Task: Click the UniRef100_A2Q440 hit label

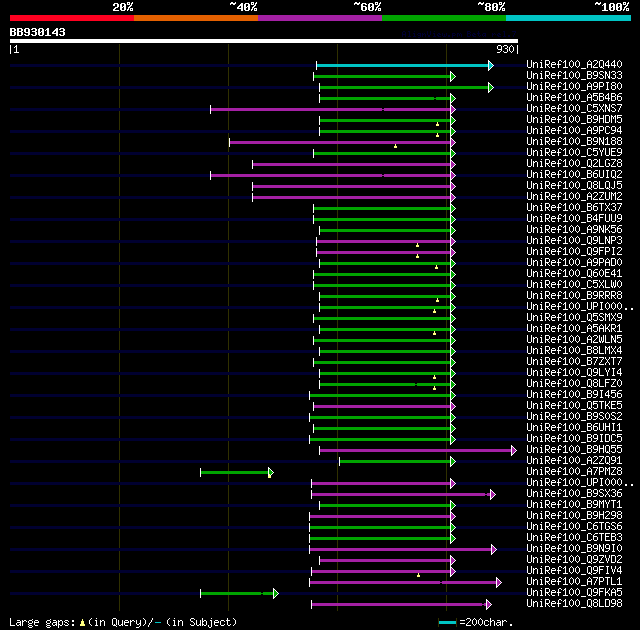Action: pos(574,64)
